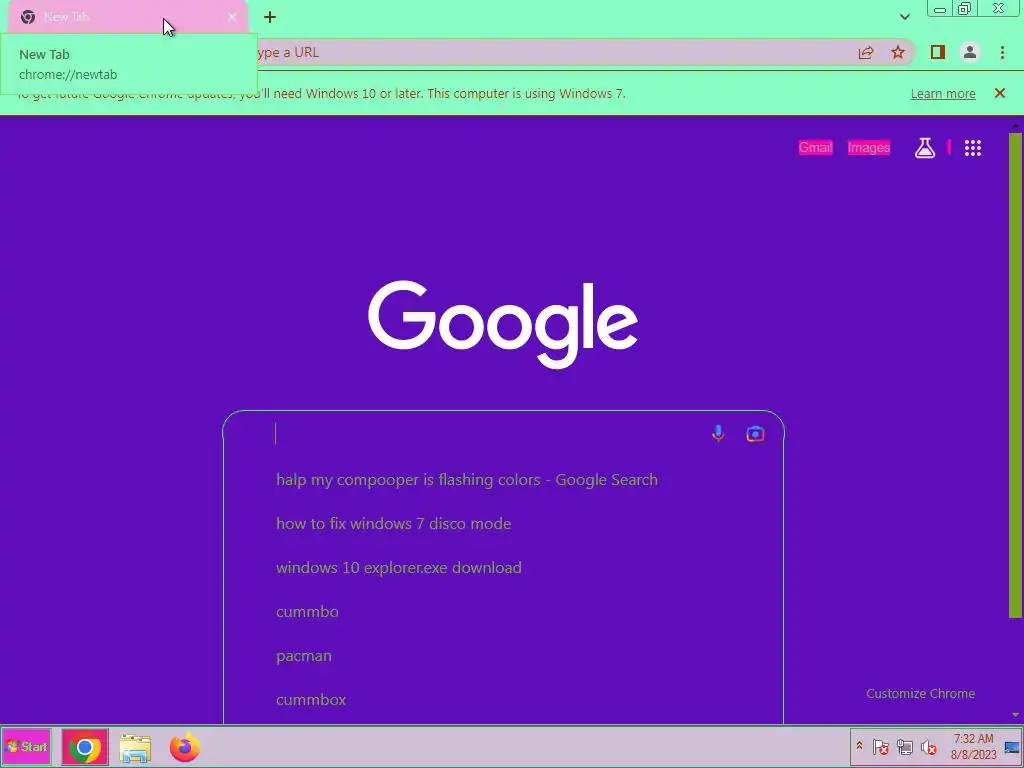
Task: Start voice search with microphone
Action: tap(718, 434)
